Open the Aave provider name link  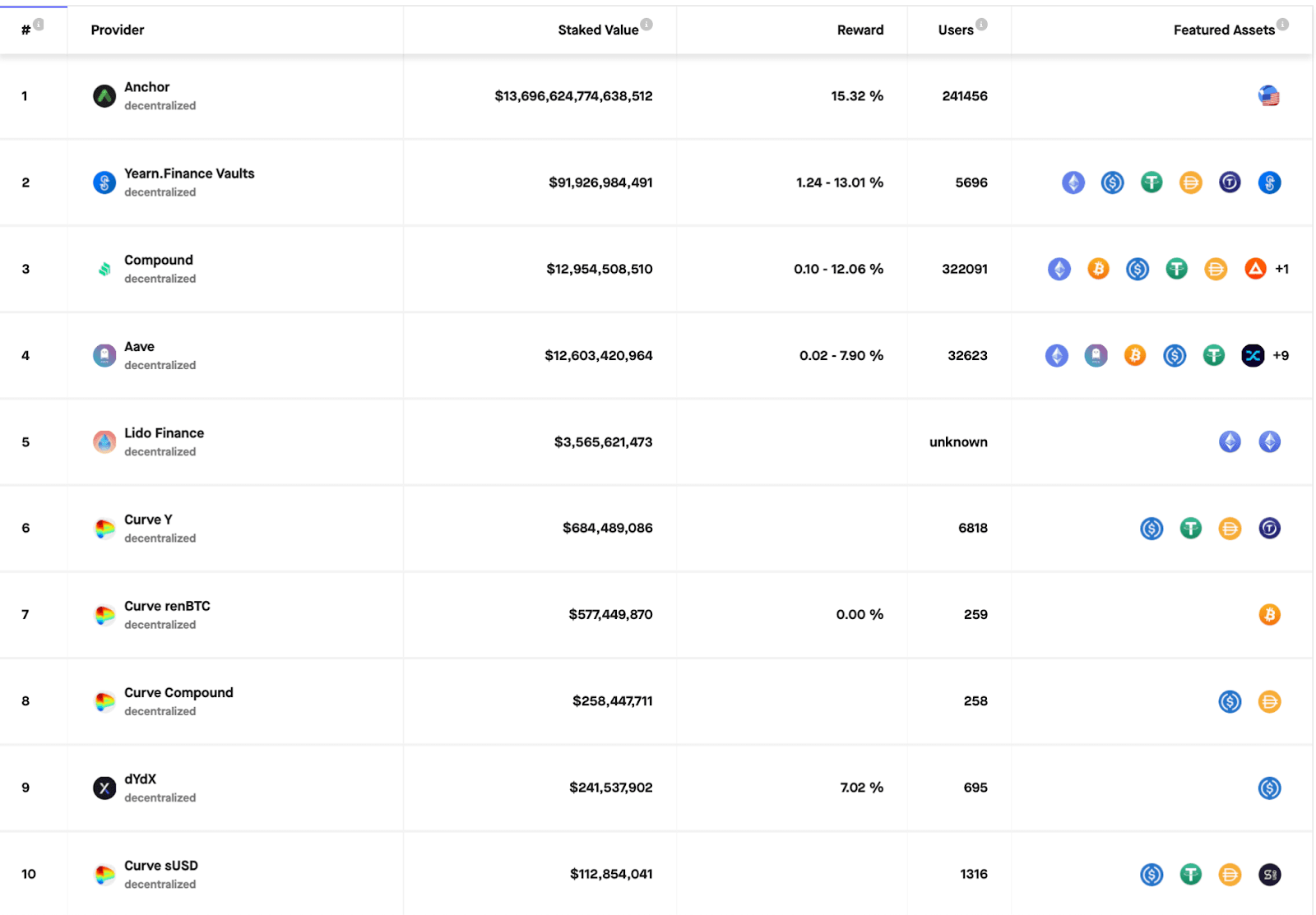pos(139,346)
